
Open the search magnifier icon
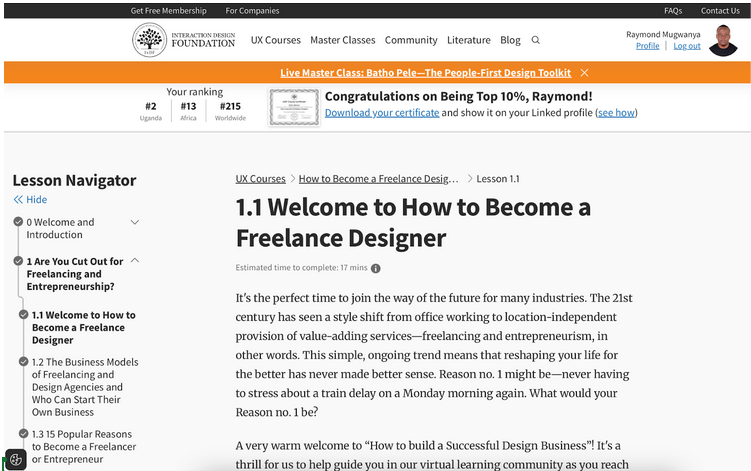point(536,40)
